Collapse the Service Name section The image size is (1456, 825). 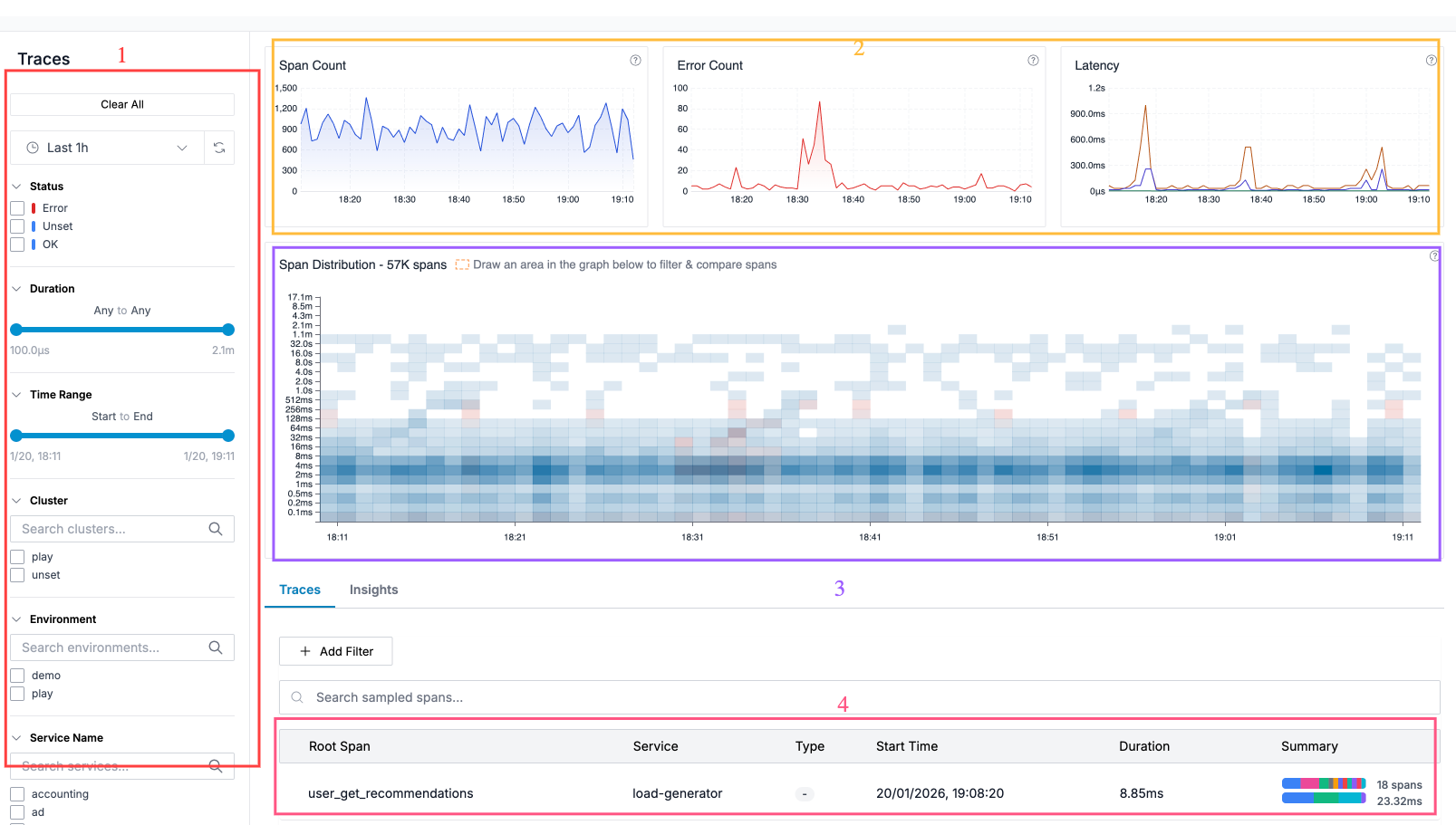(14, 737)
